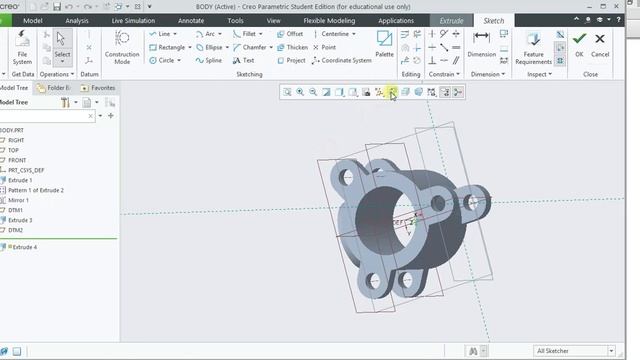
Task: Click Zoom In in graphics toolbar
Action: [x=300, y=92]
